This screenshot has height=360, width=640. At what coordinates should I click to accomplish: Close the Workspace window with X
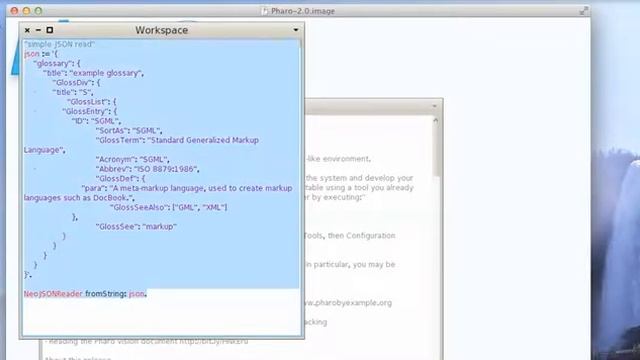[x=27, y=30]
